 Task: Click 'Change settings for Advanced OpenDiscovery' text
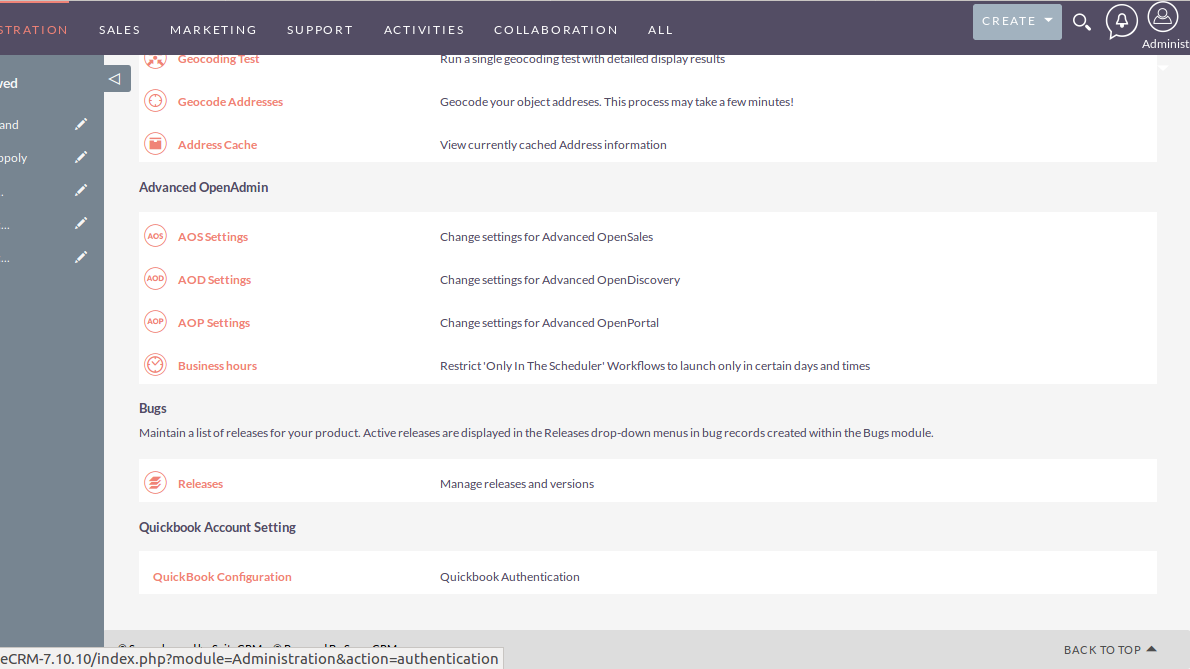(560, 280)
